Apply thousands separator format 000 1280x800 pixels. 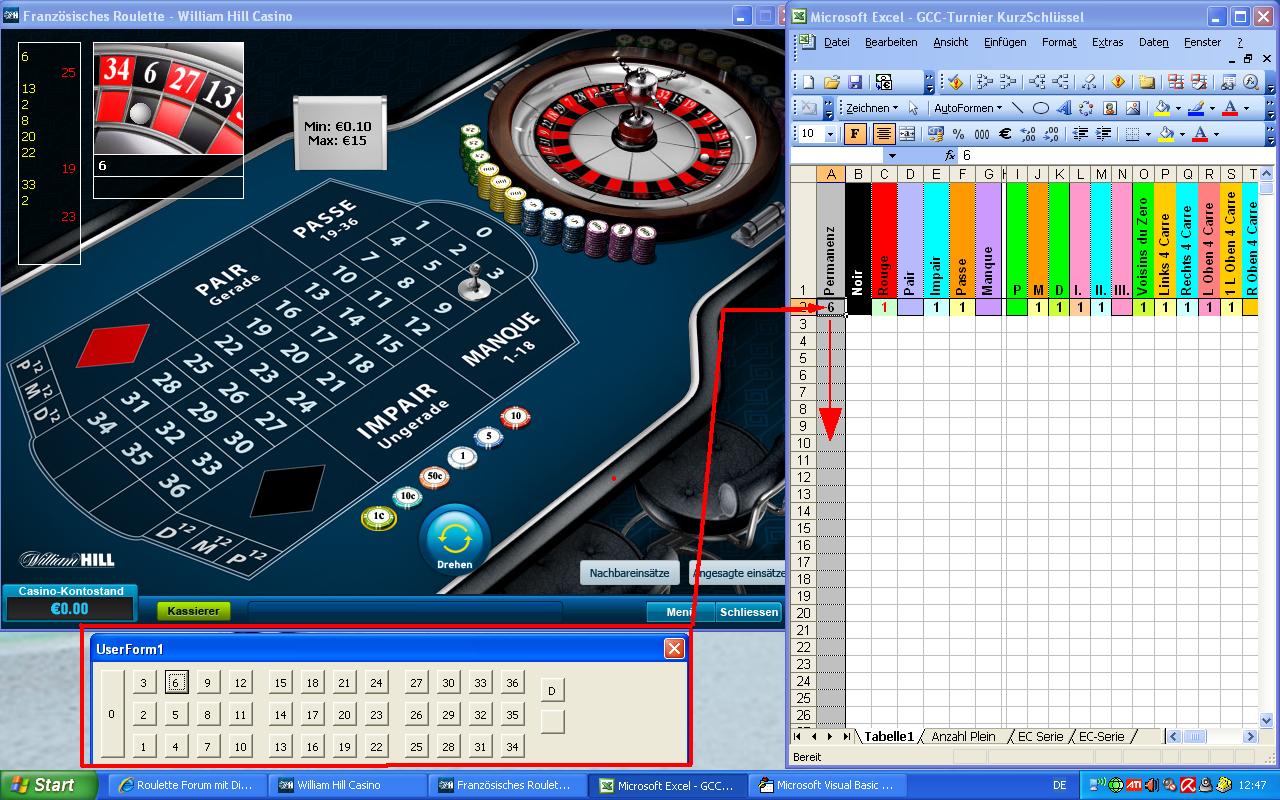(x=981, y=134)
